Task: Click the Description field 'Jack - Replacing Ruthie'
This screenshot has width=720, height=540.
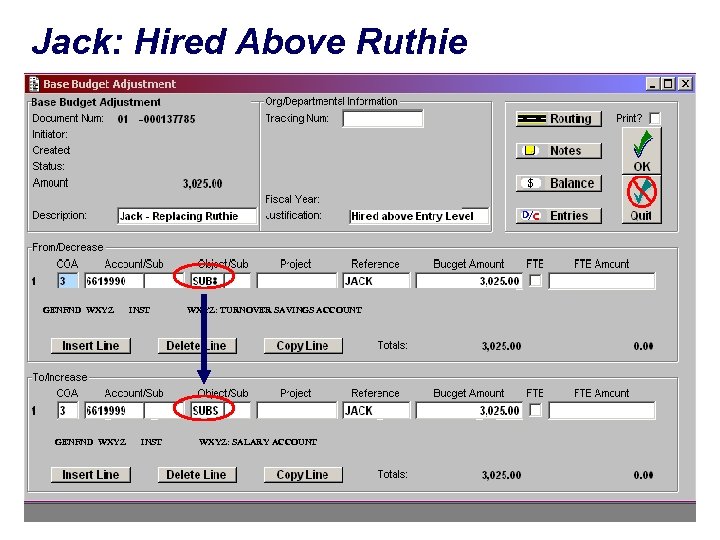Action: tap(187, 216)
